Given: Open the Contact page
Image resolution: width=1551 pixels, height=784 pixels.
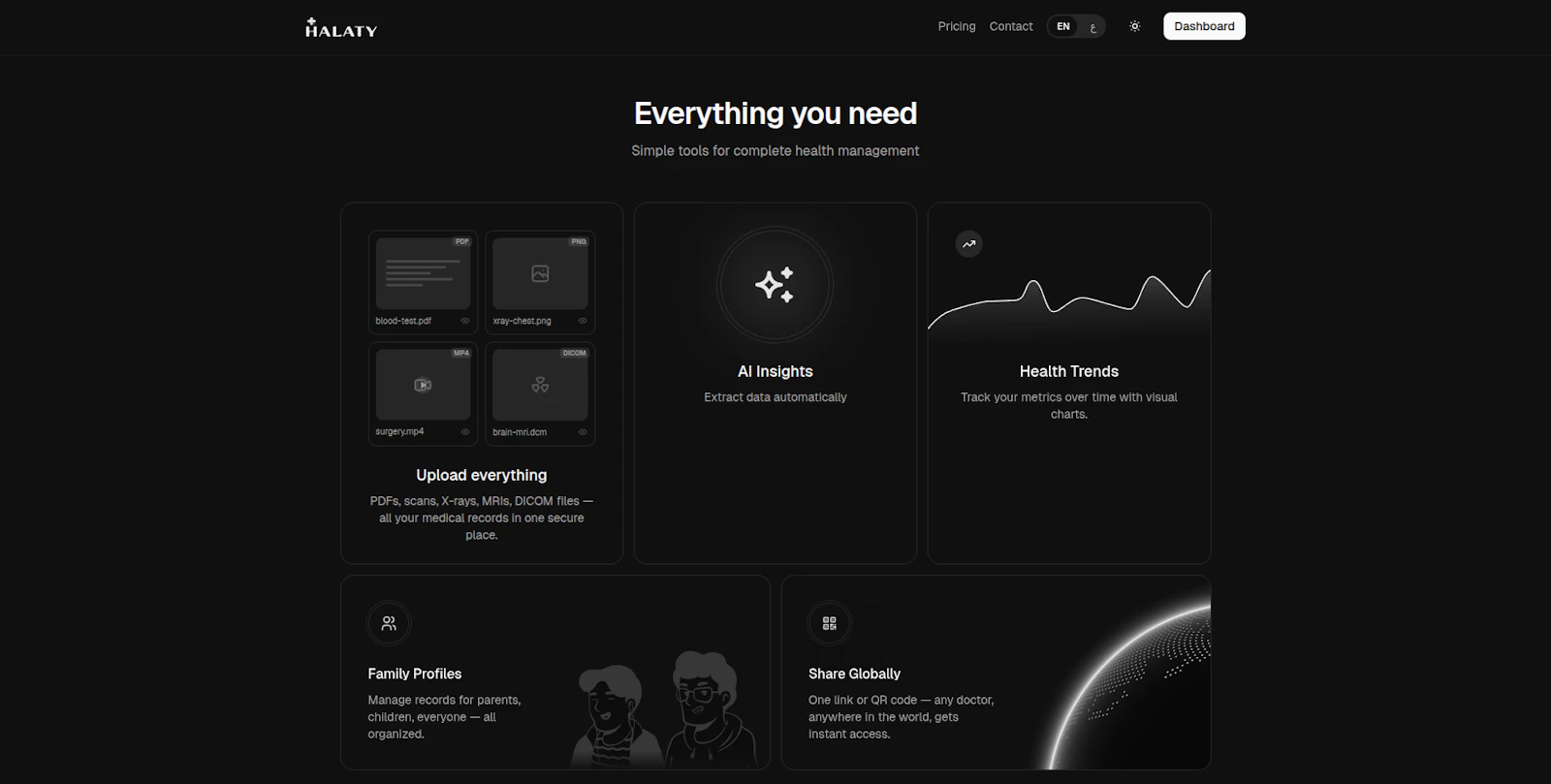Looking at the screenshot, I should tap(1011, 26).
